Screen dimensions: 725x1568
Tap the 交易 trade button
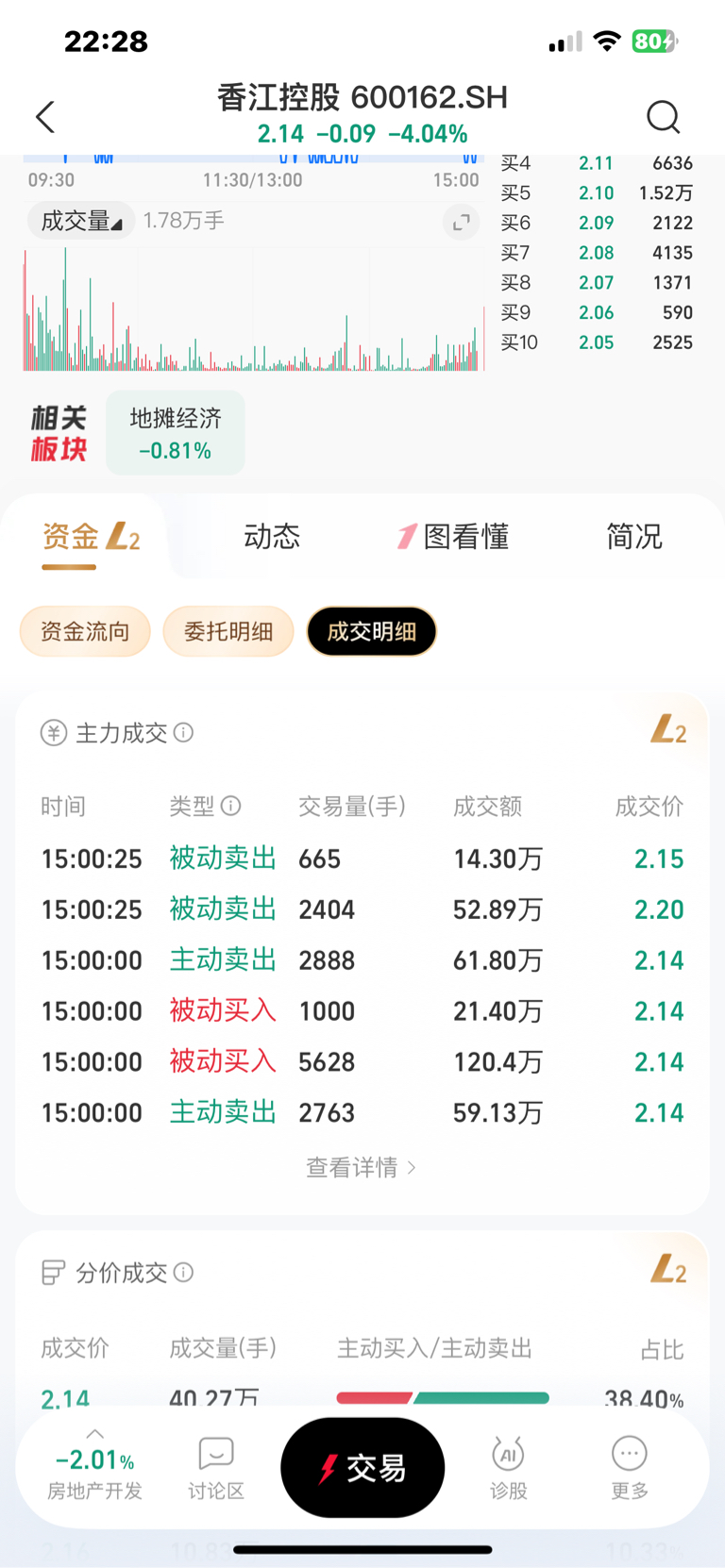coord(362,1468)
